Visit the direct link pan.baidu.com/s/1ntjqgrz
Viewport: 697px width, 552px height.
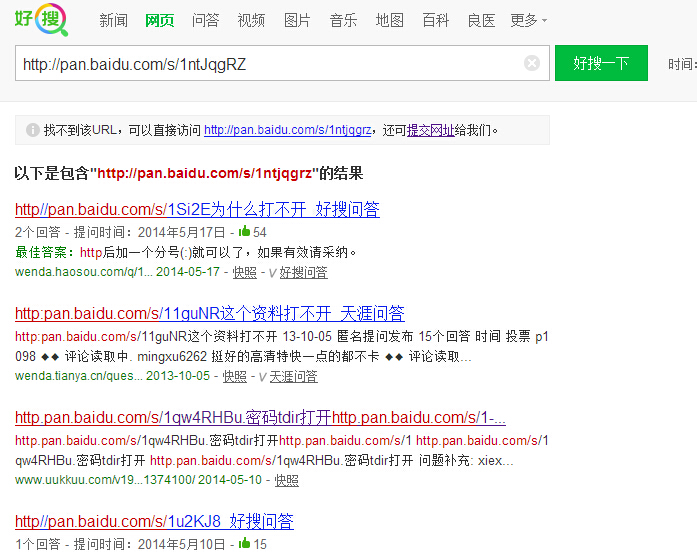pyautogui.click(x=288, y=130)
